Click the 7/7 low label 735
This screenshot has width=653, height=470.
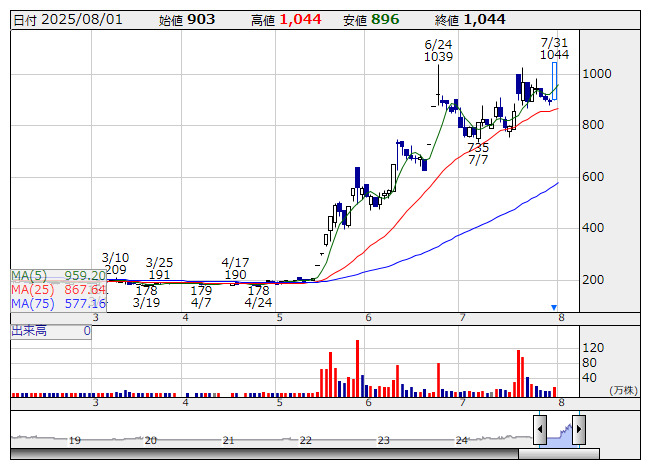478,147
